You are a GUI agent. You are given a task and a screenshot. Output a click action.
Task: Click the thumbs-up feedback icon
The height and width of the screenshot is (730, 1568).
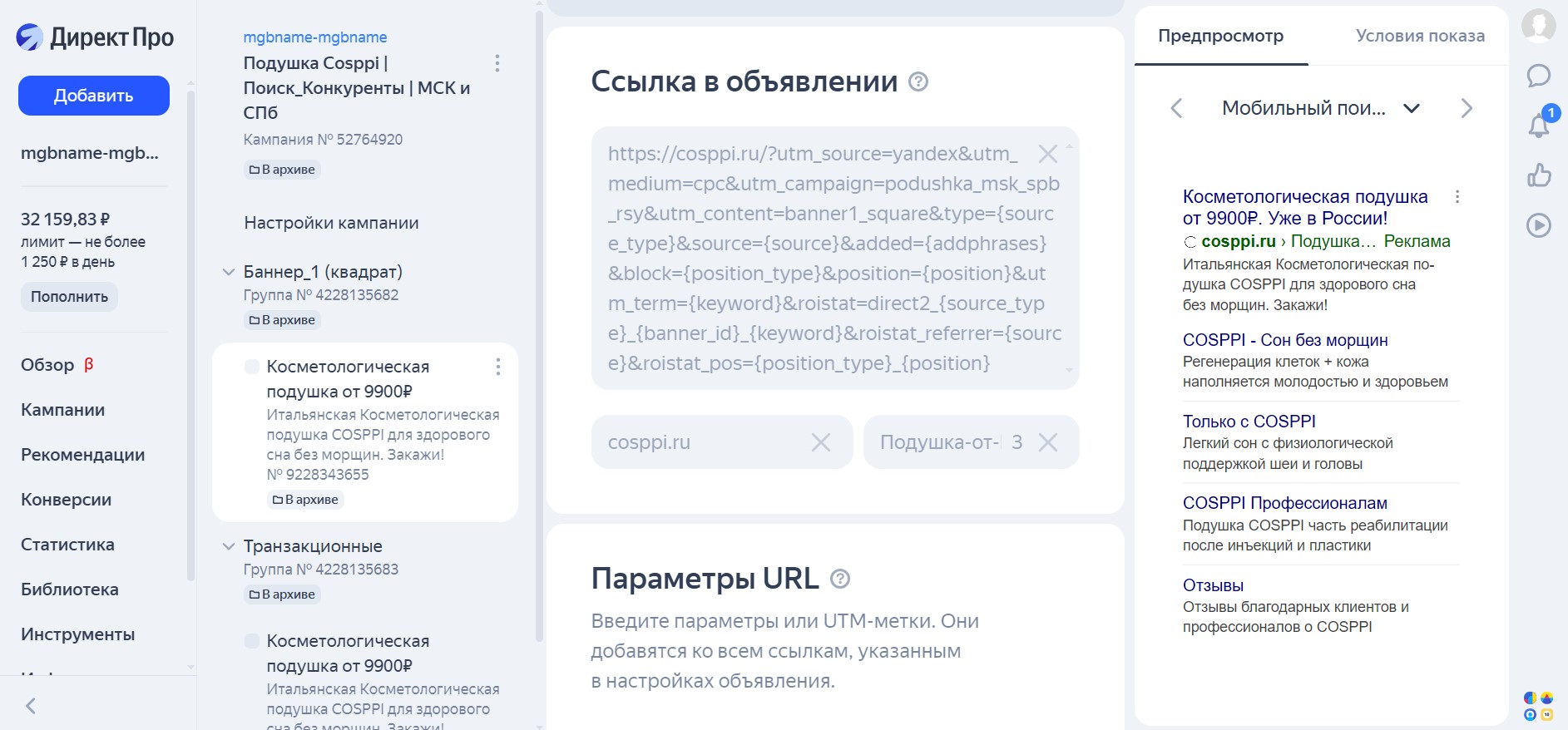coord(1539,175)
